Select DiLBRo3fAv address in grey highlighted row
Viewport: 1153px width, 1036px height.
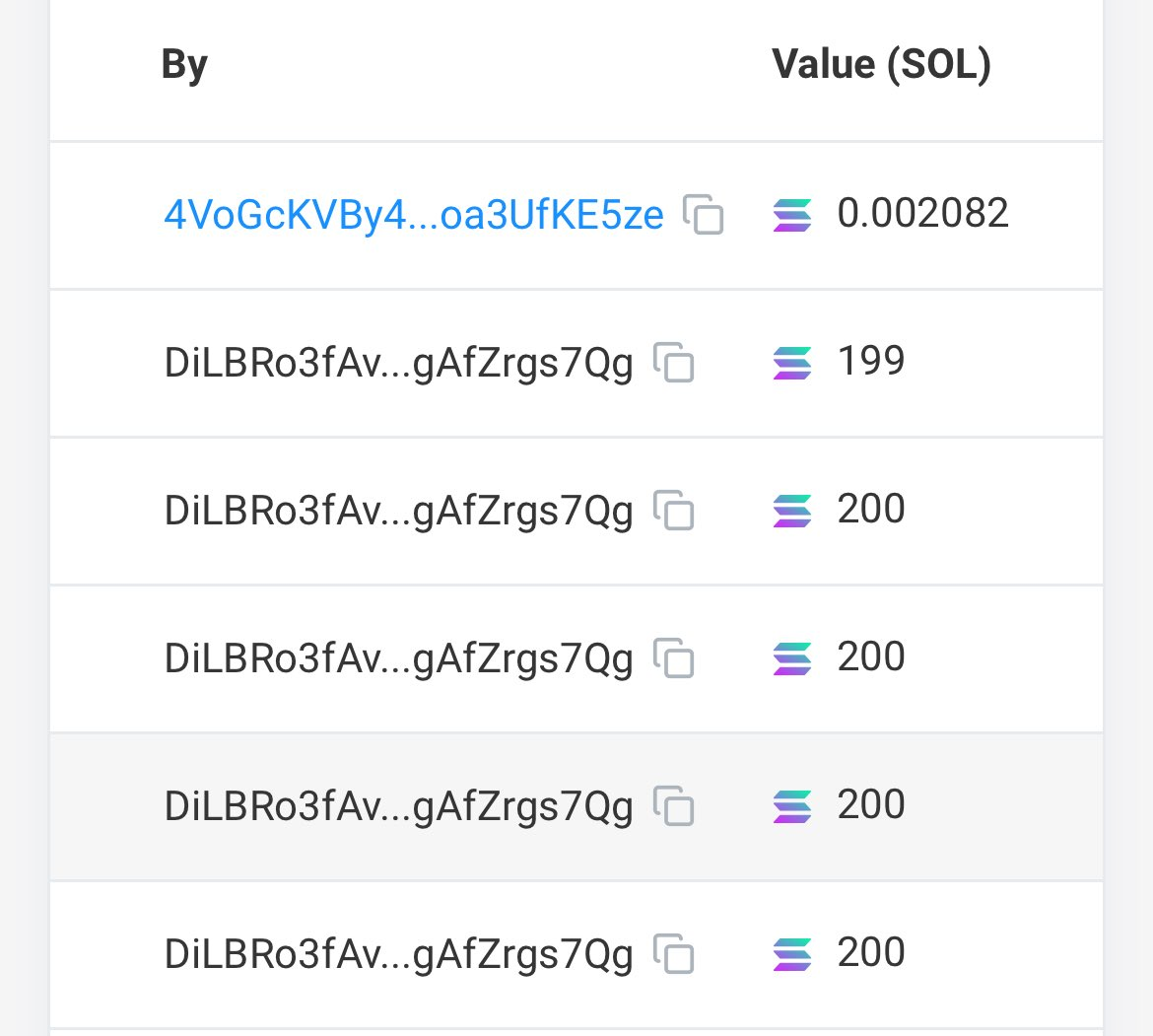[398, 805]
